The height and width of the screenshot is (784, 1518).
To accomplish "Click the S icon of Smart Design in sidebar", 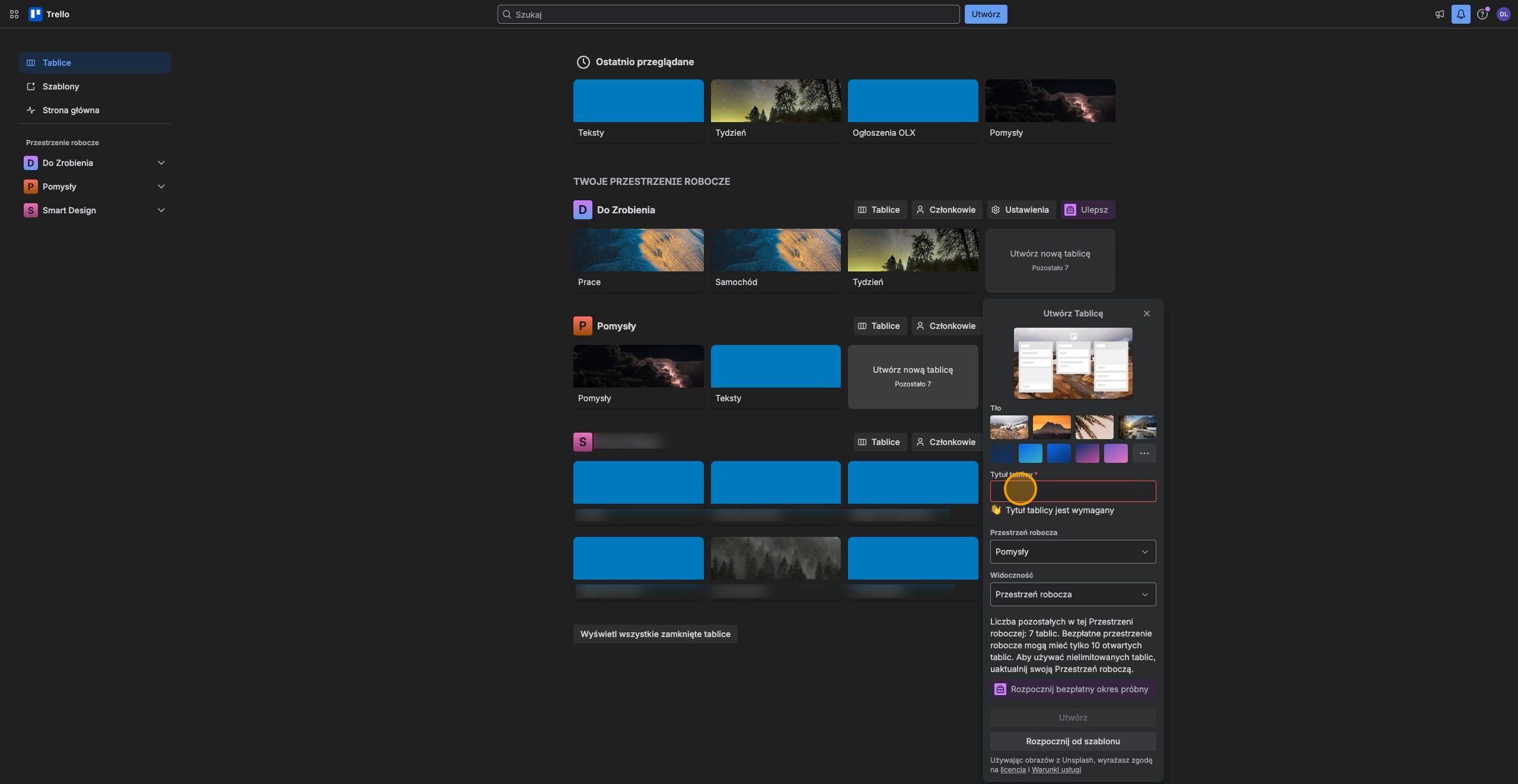I will tap(30, 210).
